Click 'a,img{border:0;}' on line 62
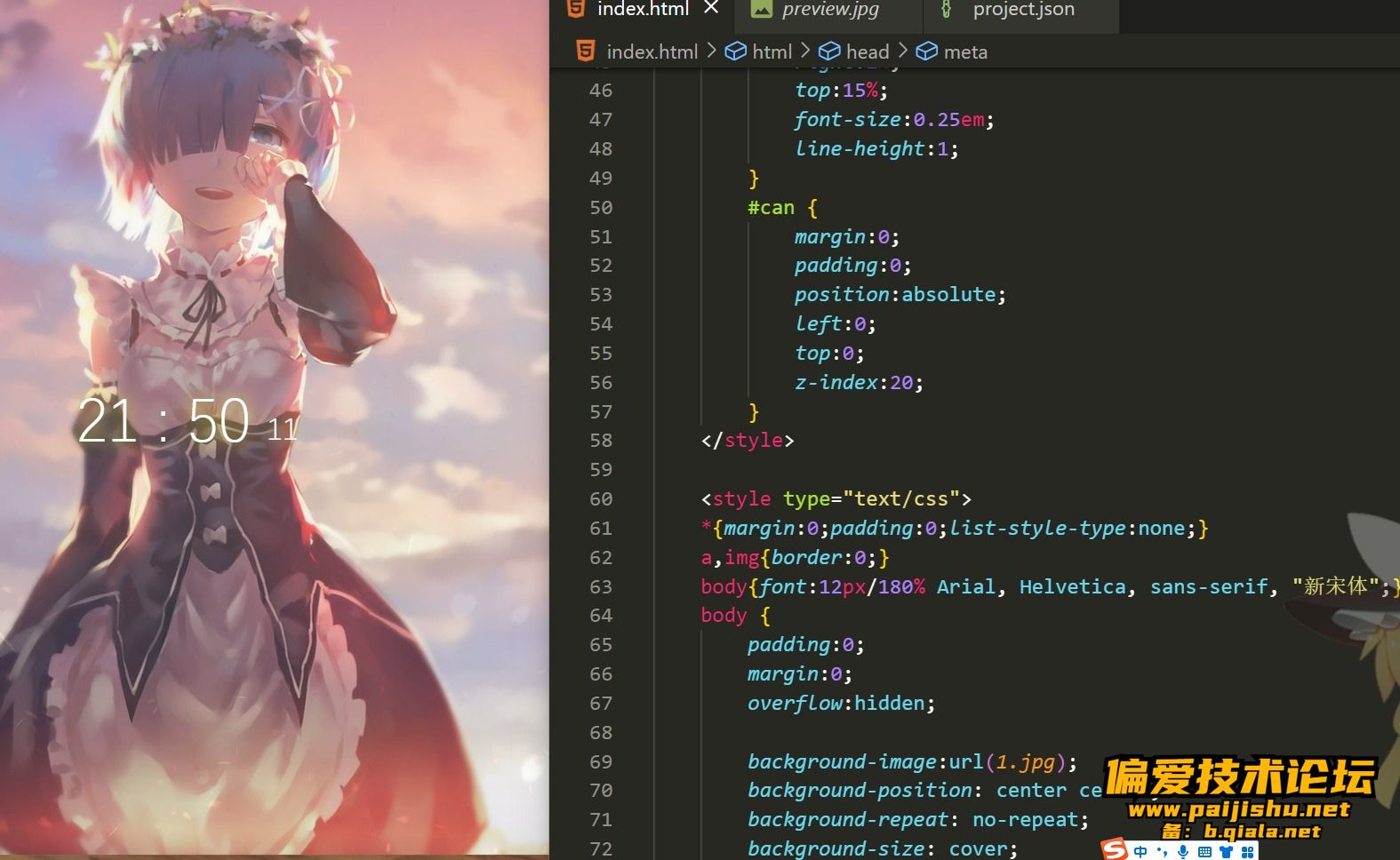Viewport: 1400px width, 860px height. pos(795,557)
